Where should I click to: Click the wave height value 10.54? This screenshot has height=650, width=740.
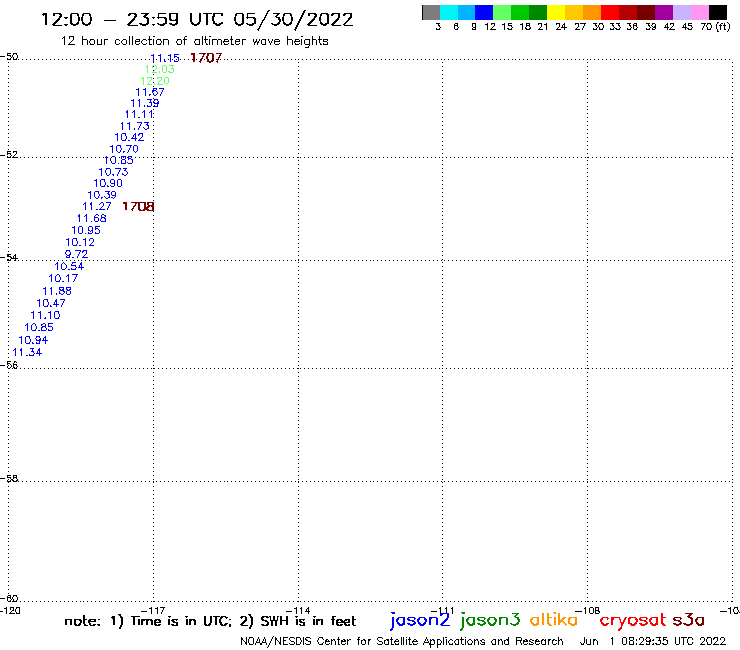(69, 266)
